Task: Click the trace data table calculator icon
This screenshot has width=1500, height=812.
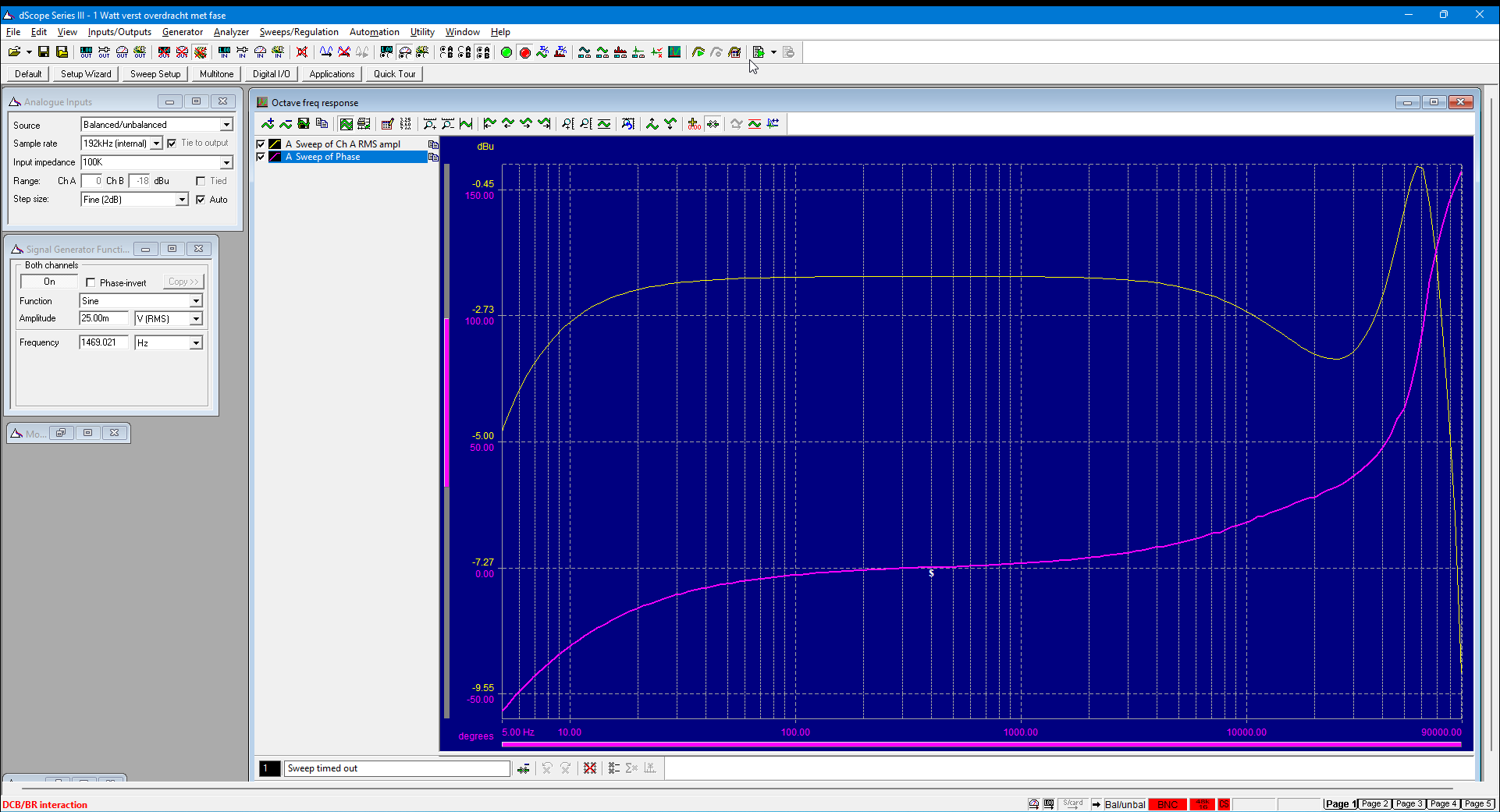Action: (388, 123)
